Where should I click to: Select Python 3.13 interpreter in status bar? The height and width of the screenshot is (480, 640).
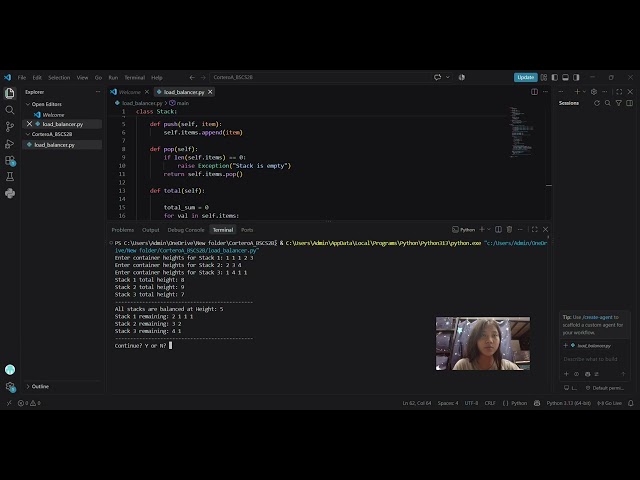(569, 403)
